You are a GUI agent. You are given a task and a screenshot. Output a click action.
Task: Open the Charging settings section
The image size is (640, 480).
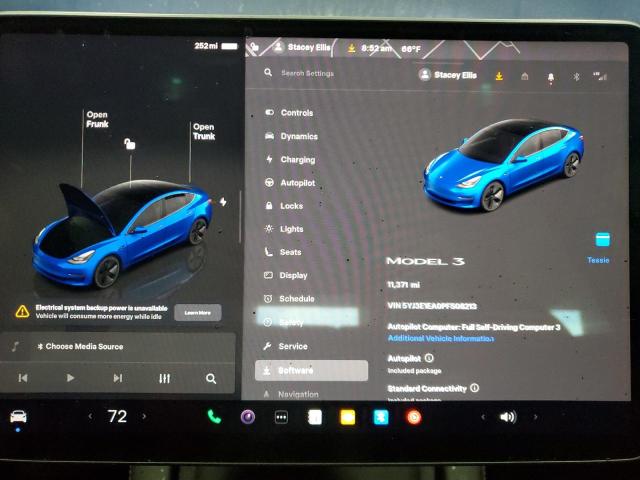[297, 160]
